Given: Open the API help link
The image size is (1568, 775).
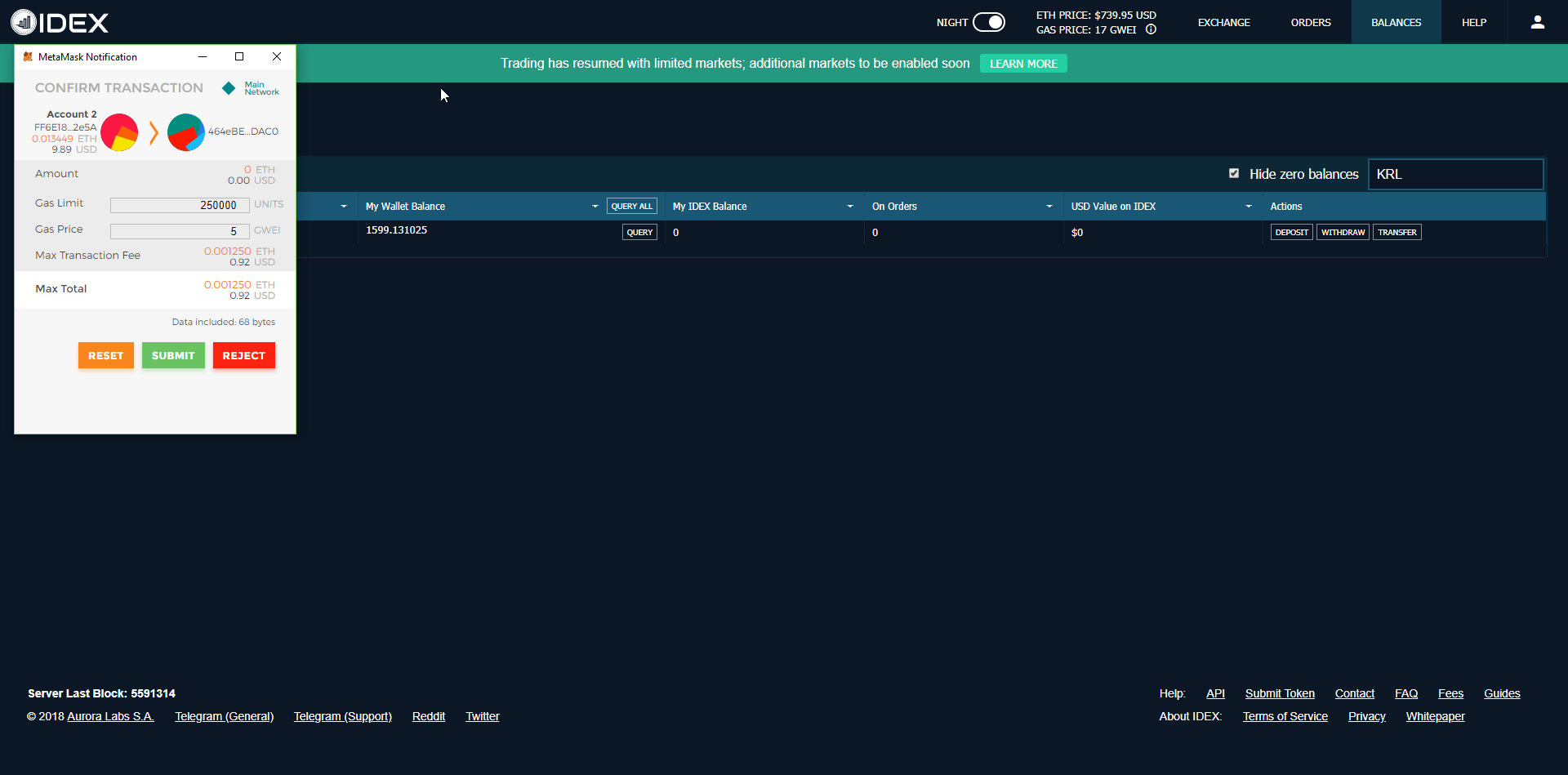Looking at the screenshot, I should click(1215, 693).
